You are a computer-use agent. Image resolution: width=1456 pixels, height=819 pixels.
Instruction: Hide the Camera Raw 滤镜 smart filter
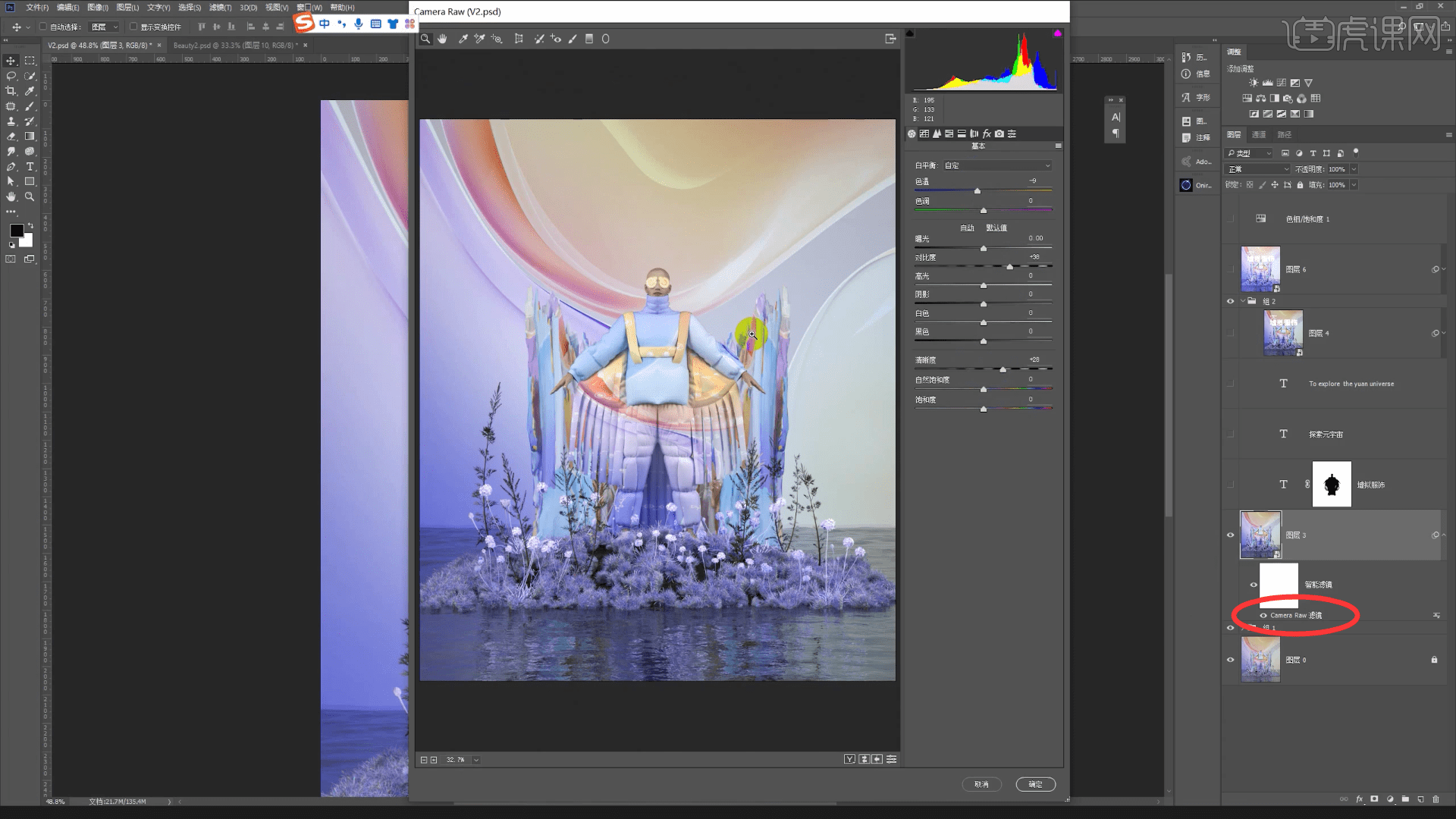pos(1262,615)
